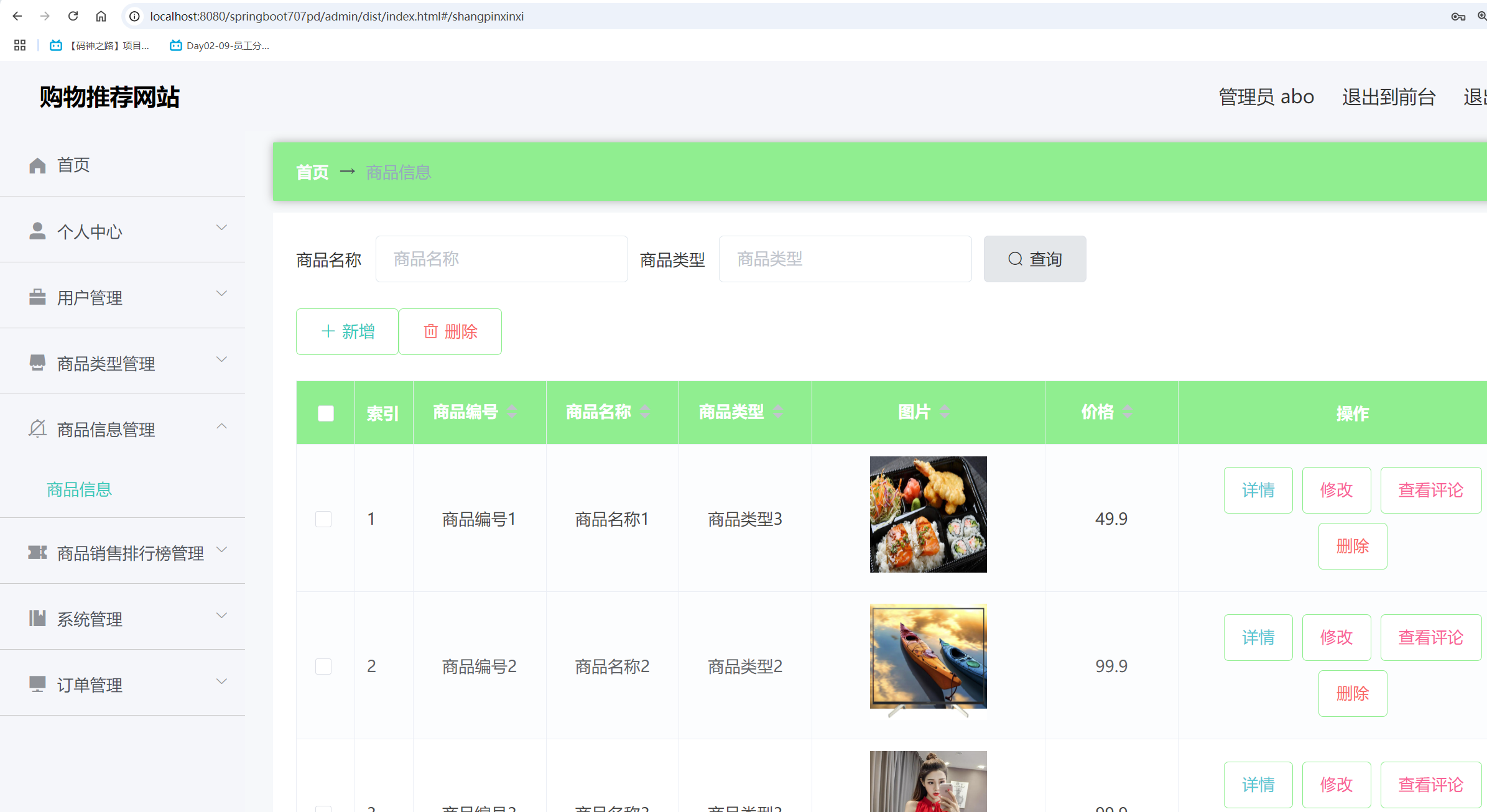The height and width of the screenshot is (812, 1487).
Task: Click 退出到前台 in the top navigation
Action: [1388, 97]
